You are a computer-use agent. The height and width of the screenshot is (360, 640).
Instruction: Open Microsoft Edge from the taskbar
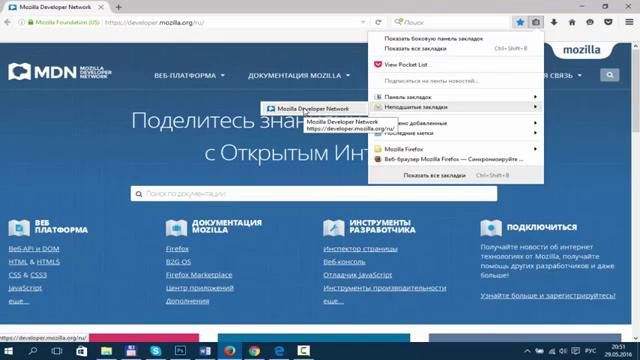coord(279,351)
